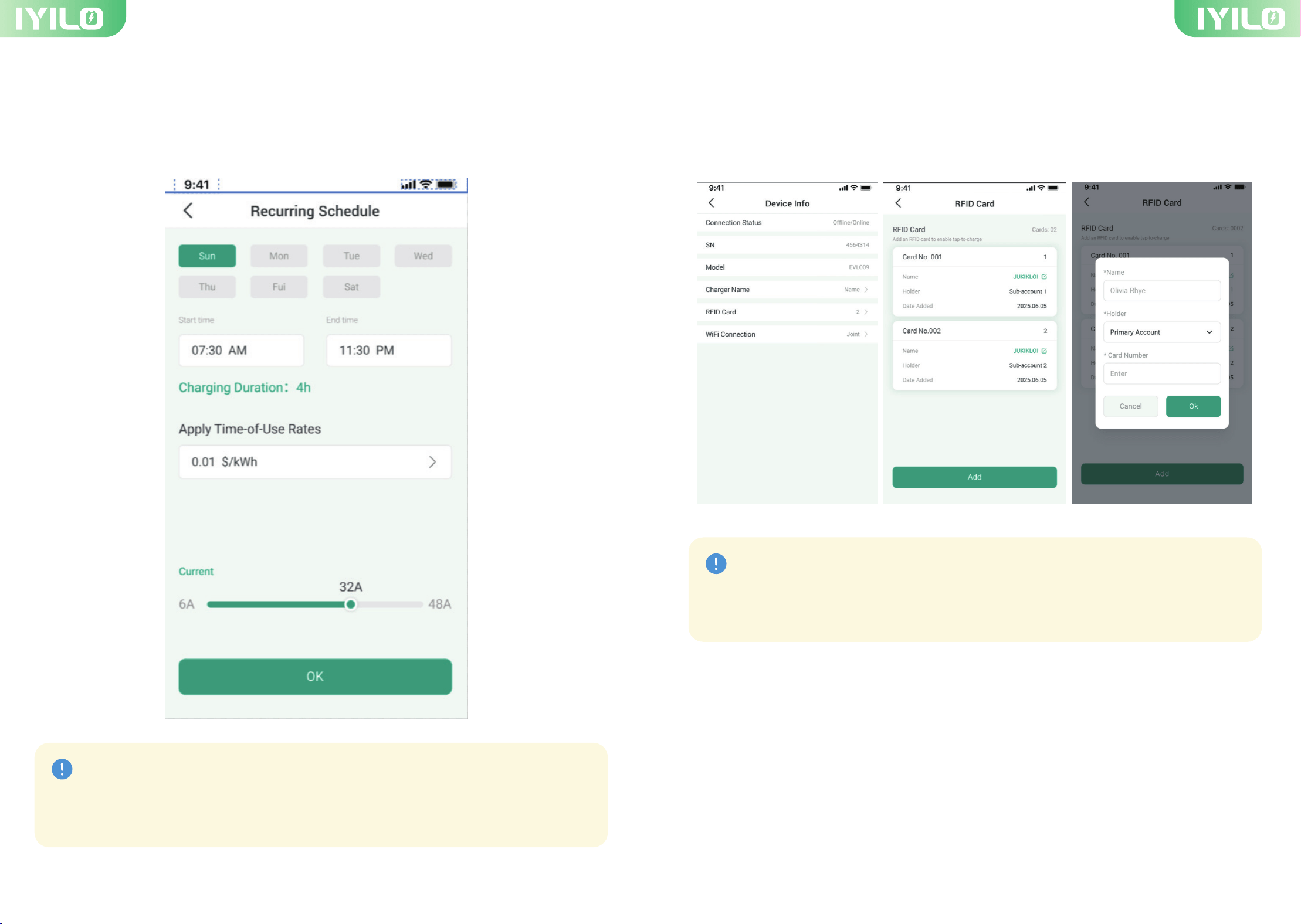The image size is (1301, 924).
Task: Toggle Sat day selection
Action: tap(351, 287)
